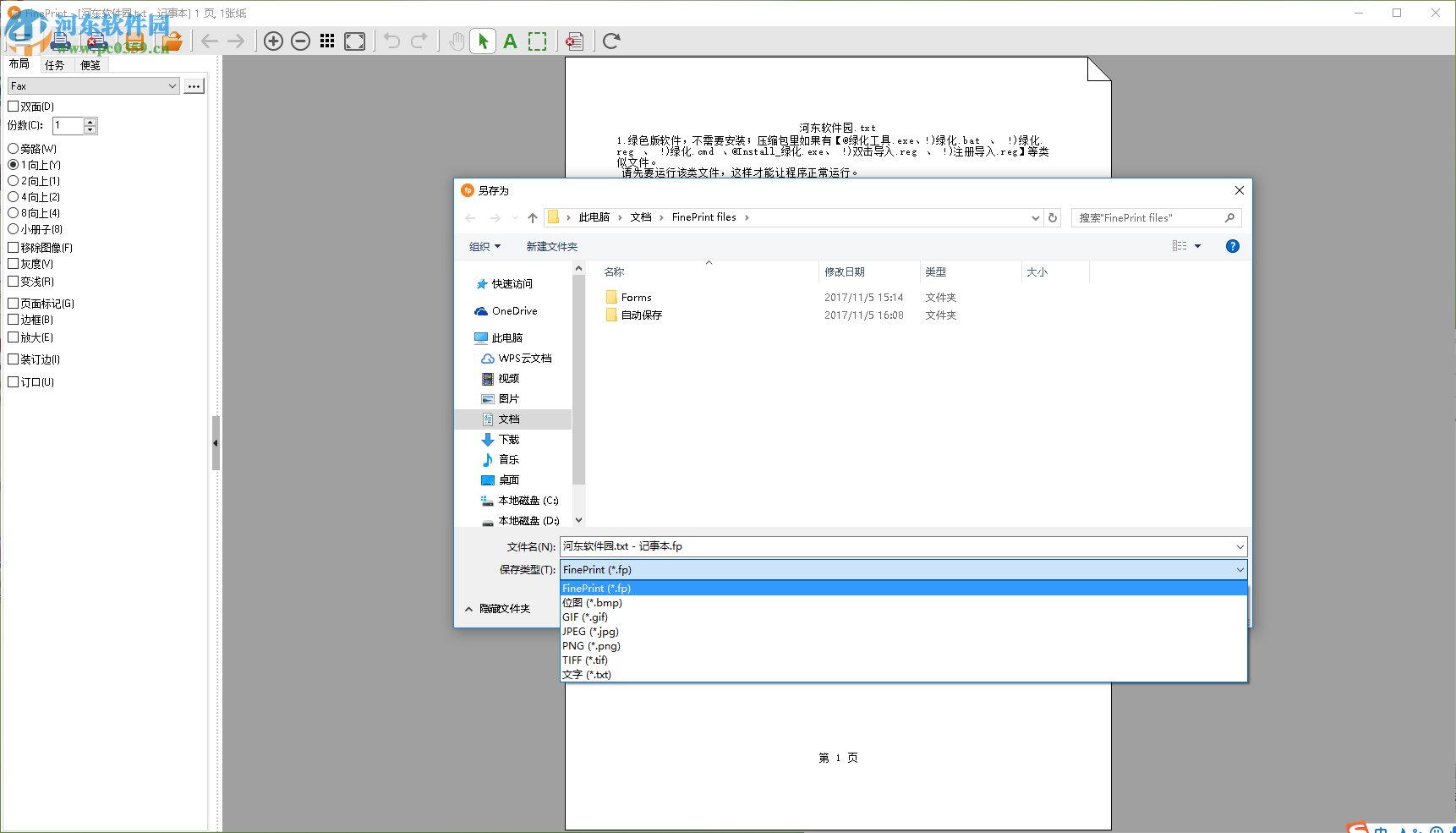Select the green marquee selection tool
The image size is (1456, 833).
pos(538,41)
